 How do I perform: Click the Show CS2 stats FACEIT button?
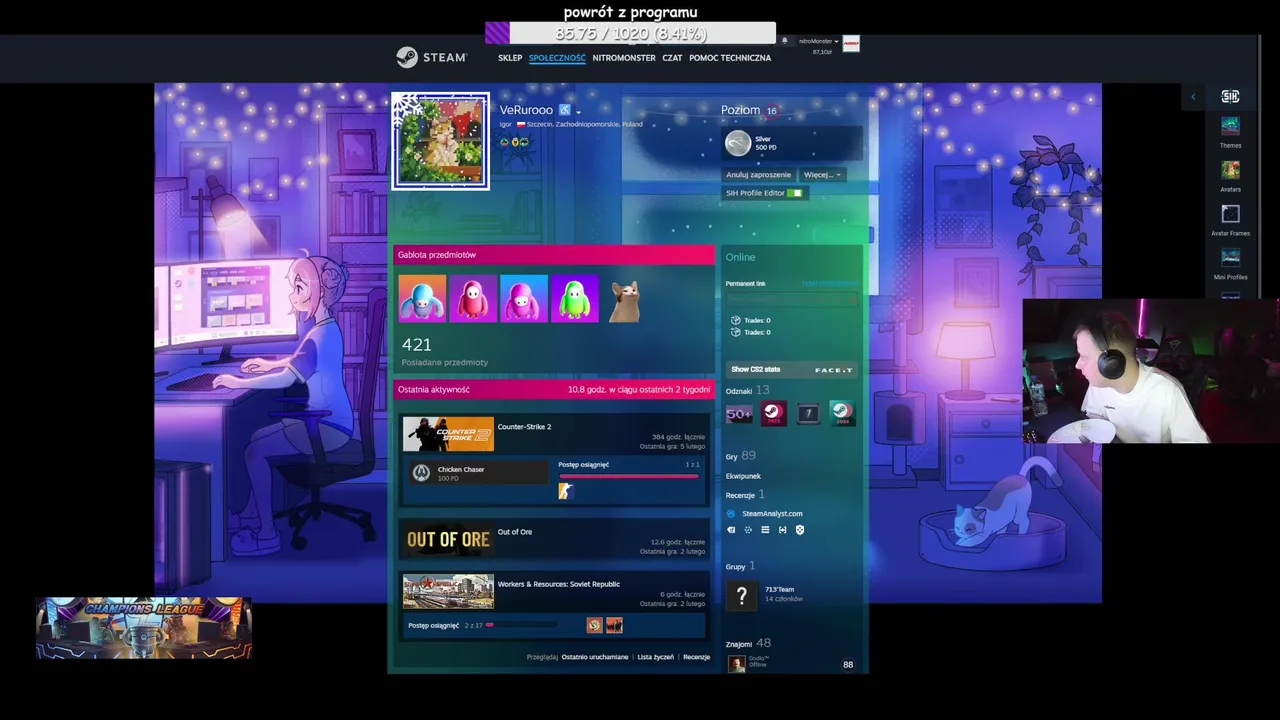pos(792,369)
